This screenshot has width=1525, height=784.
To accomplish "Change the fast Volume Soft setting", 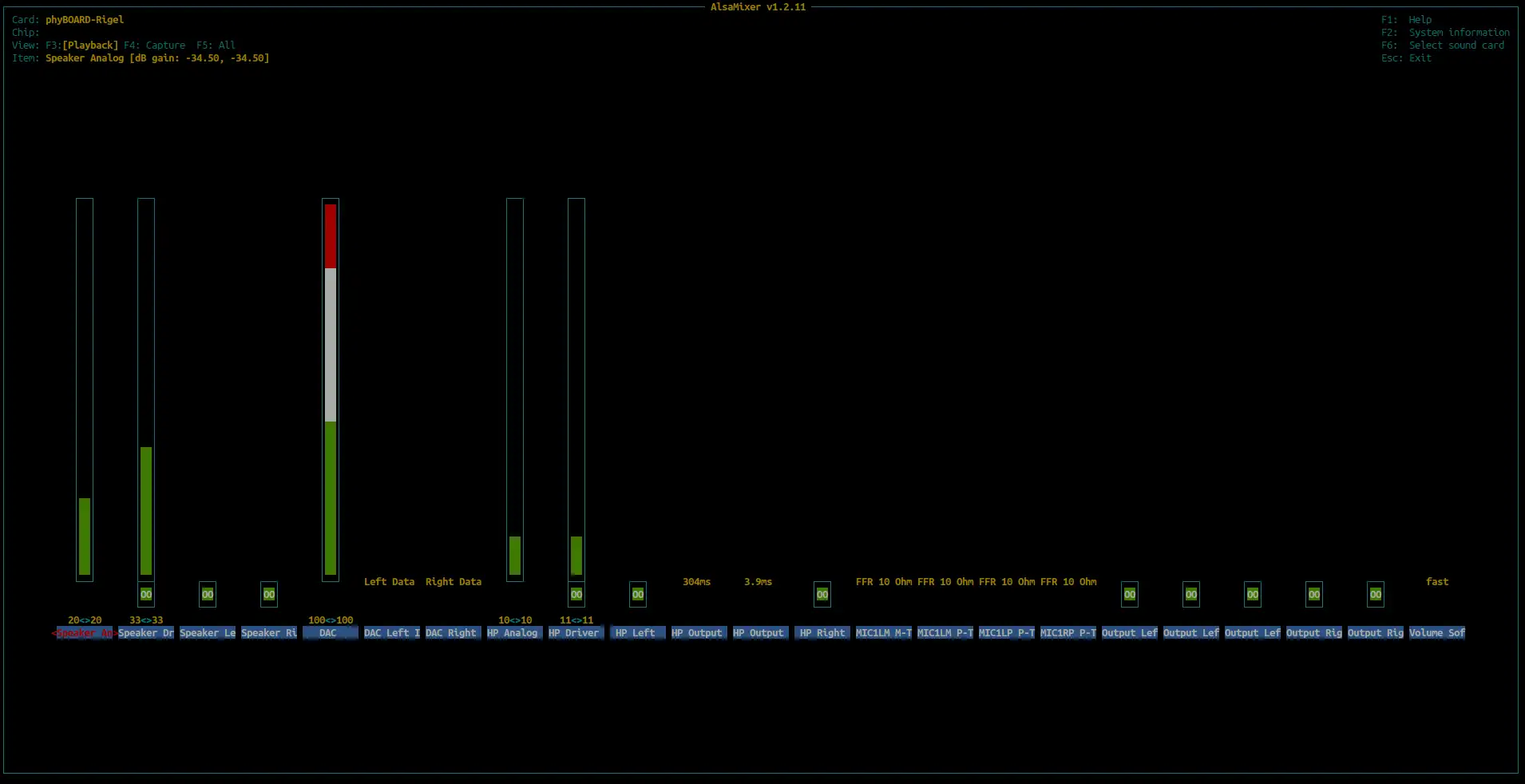I will tap(1436, 582).
